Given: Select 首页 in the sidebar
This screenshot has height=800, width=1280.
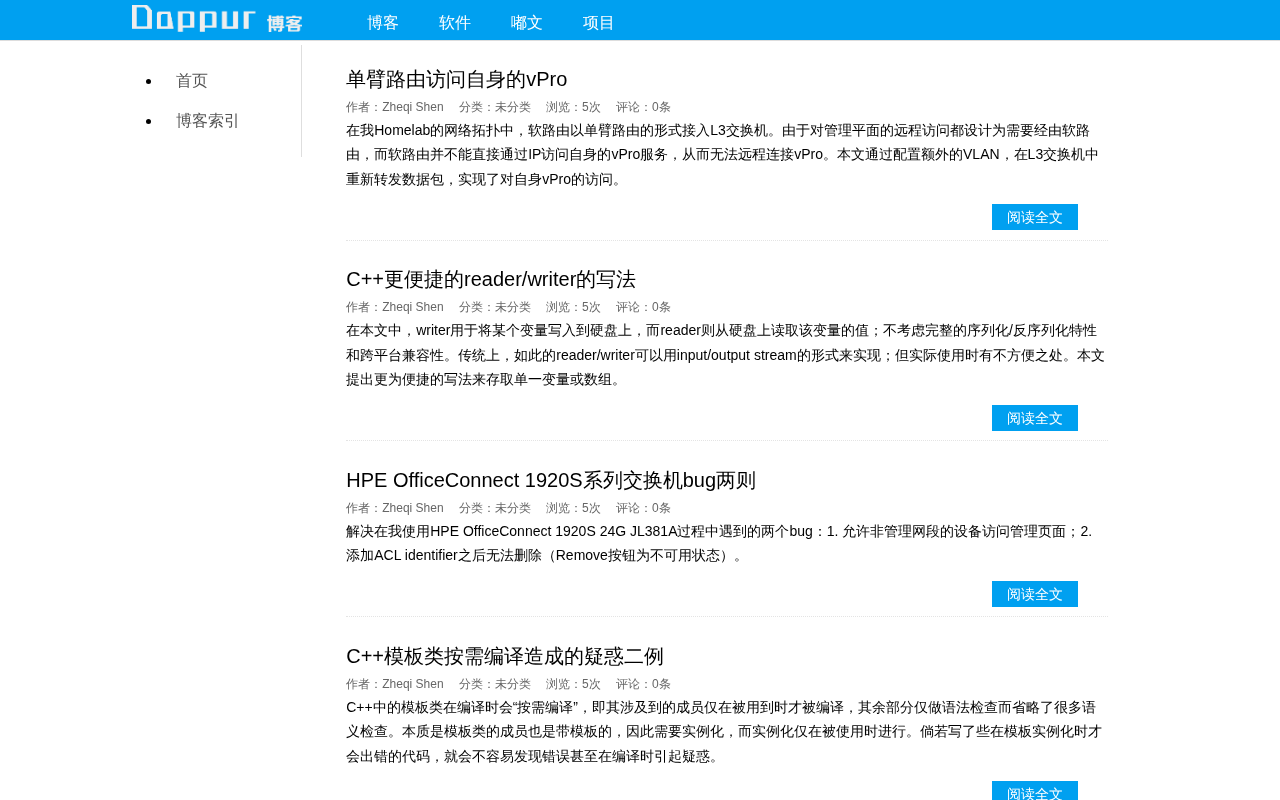Looking at the screenshot, I should 192,81.
